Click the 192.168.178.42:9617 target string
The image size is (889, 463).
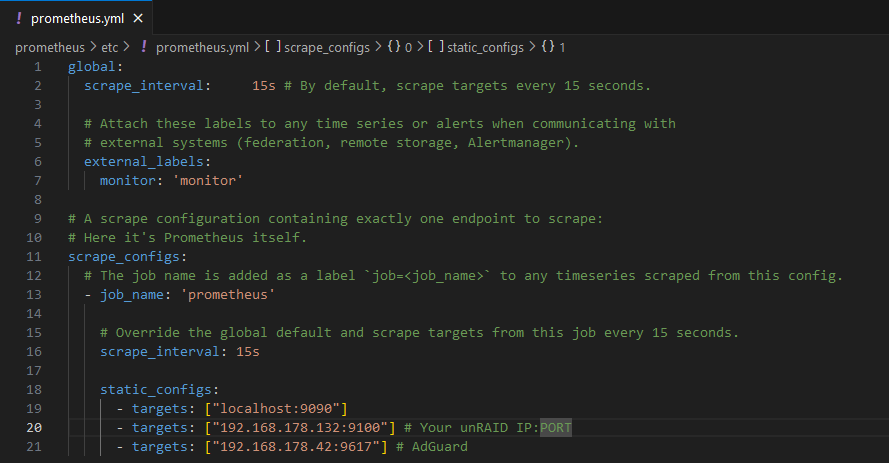(x=295, y=447)
